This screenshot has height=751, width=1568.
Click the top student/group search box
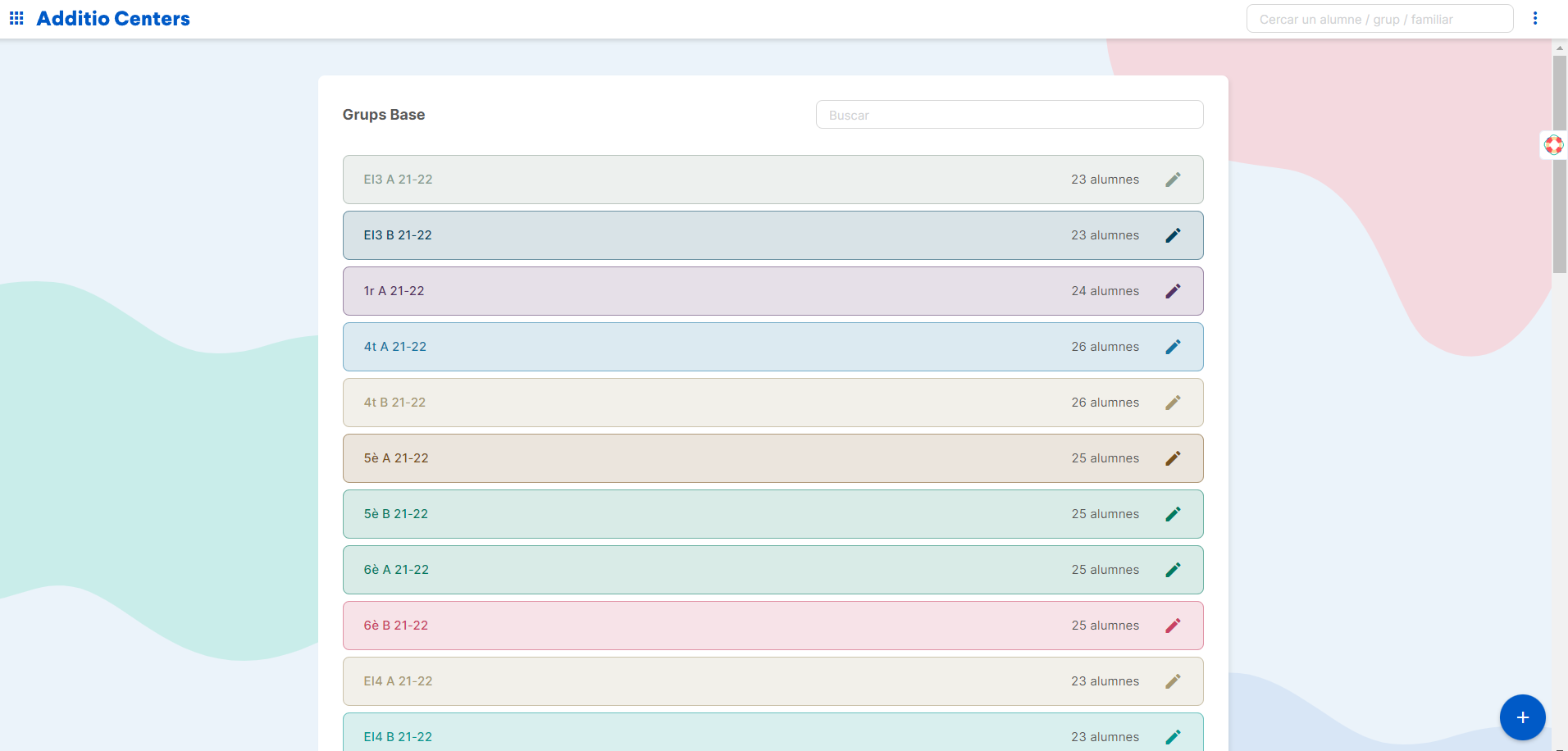1379,19
